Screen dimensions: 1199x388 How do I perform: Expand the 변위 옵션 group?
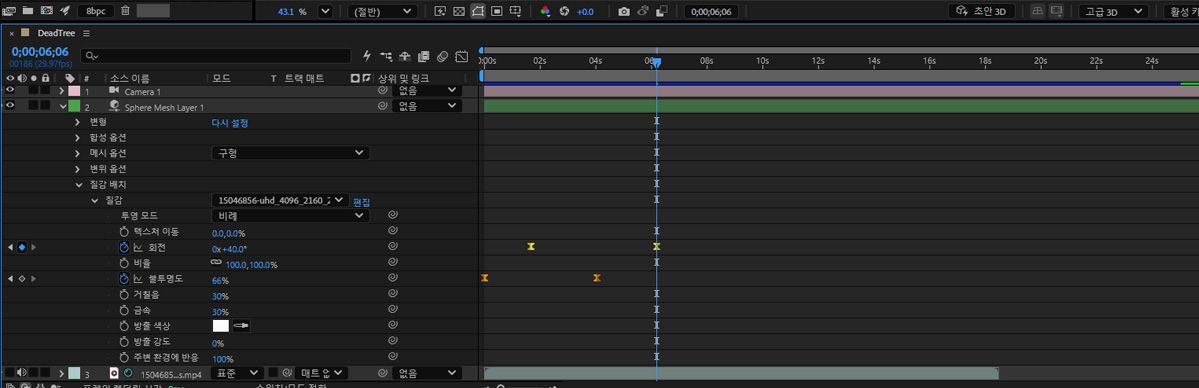pos(77,168)
